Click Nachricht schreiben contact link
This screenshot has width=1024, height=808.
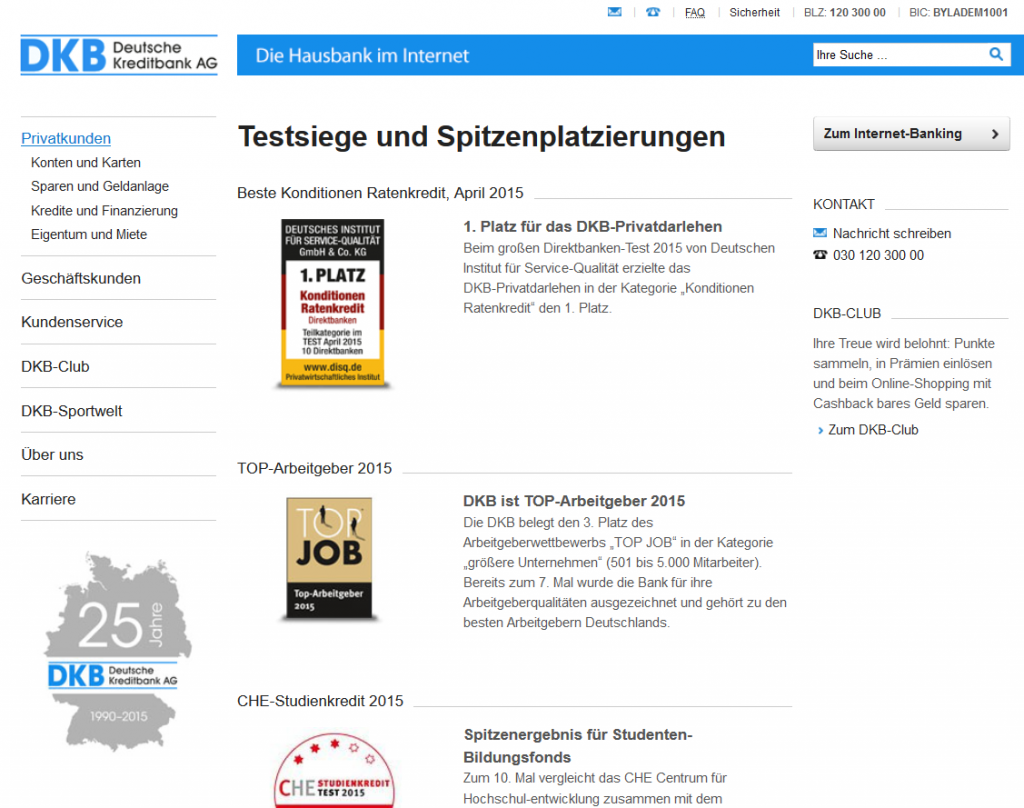tap(891, 233)
